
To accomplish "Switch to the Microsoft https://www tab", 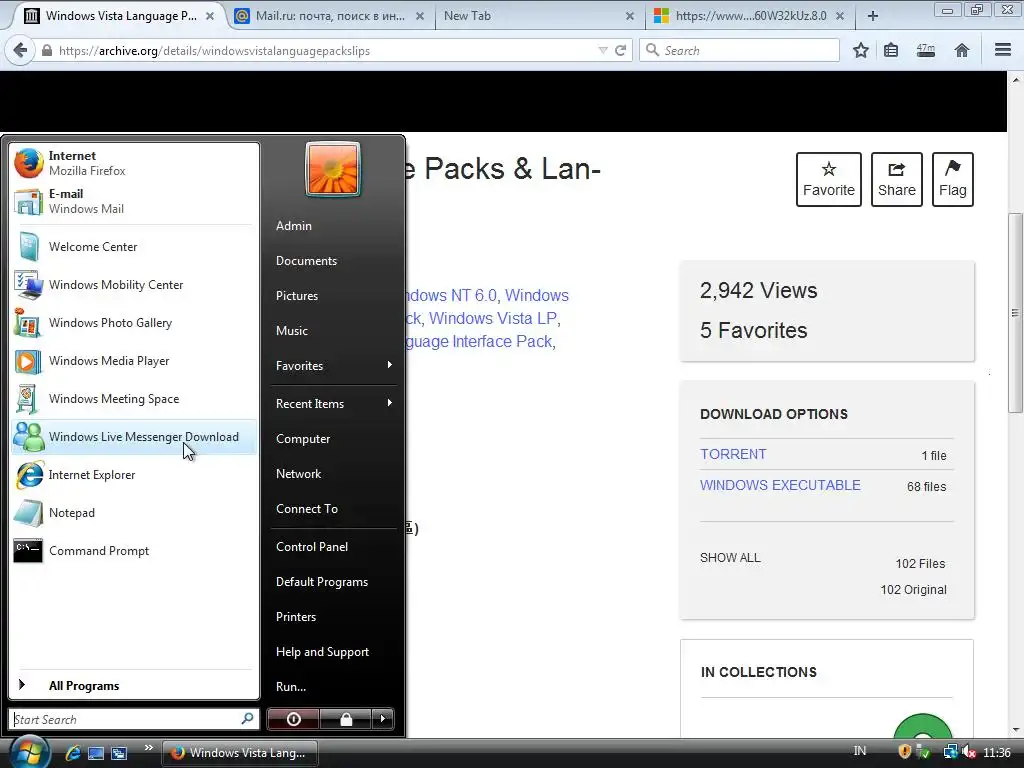I will (750, 16).
